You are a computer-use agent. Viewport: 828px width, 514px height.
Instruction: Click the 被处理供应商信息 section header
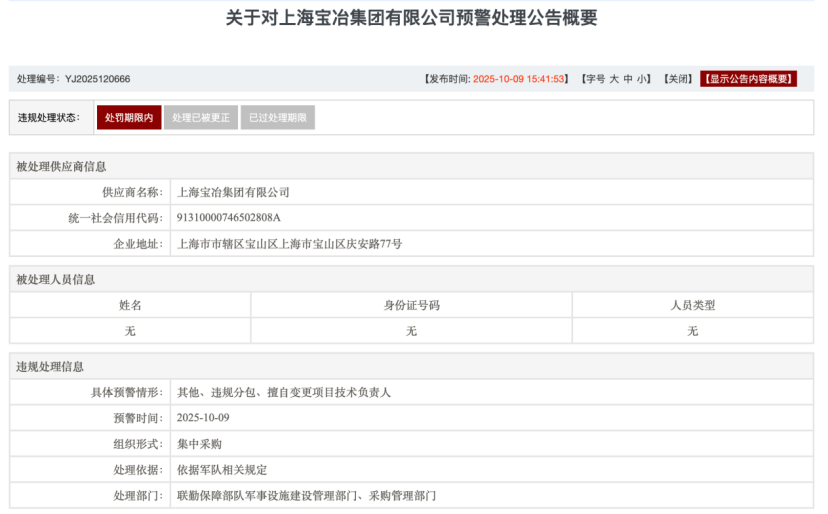click(61, 166)
